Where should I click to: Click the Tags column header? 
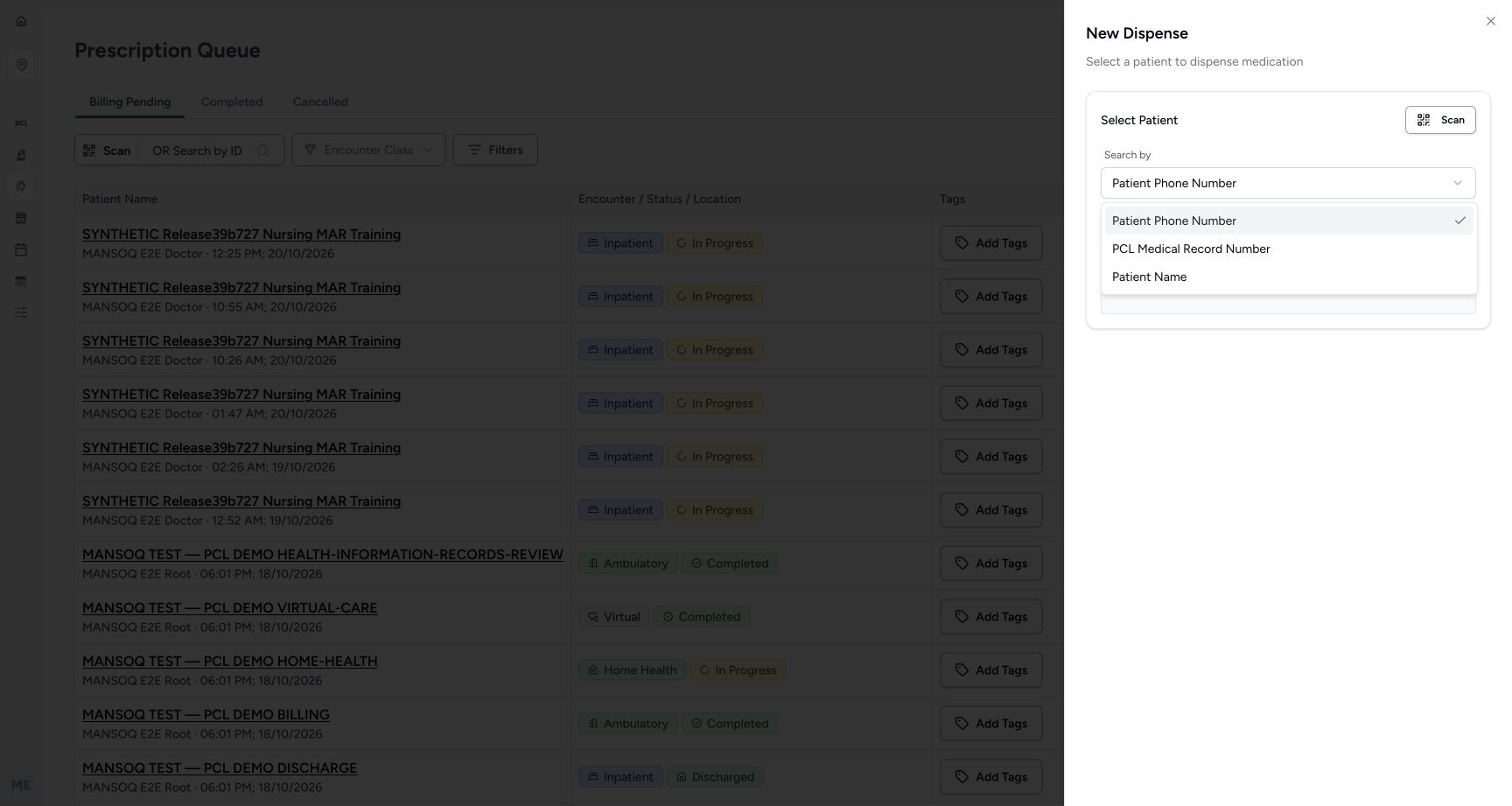click(x=952, y=199)
